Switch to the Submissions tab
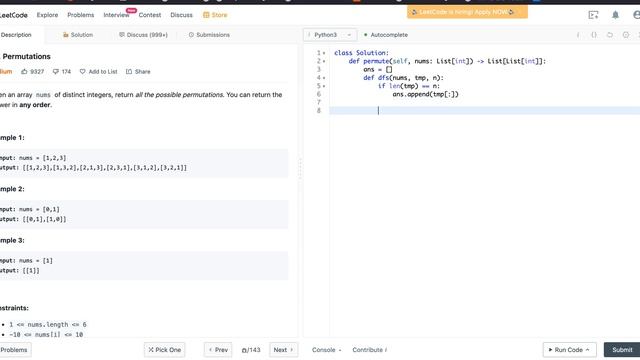The height and width of the screenshot is (360, 640). 209,35
